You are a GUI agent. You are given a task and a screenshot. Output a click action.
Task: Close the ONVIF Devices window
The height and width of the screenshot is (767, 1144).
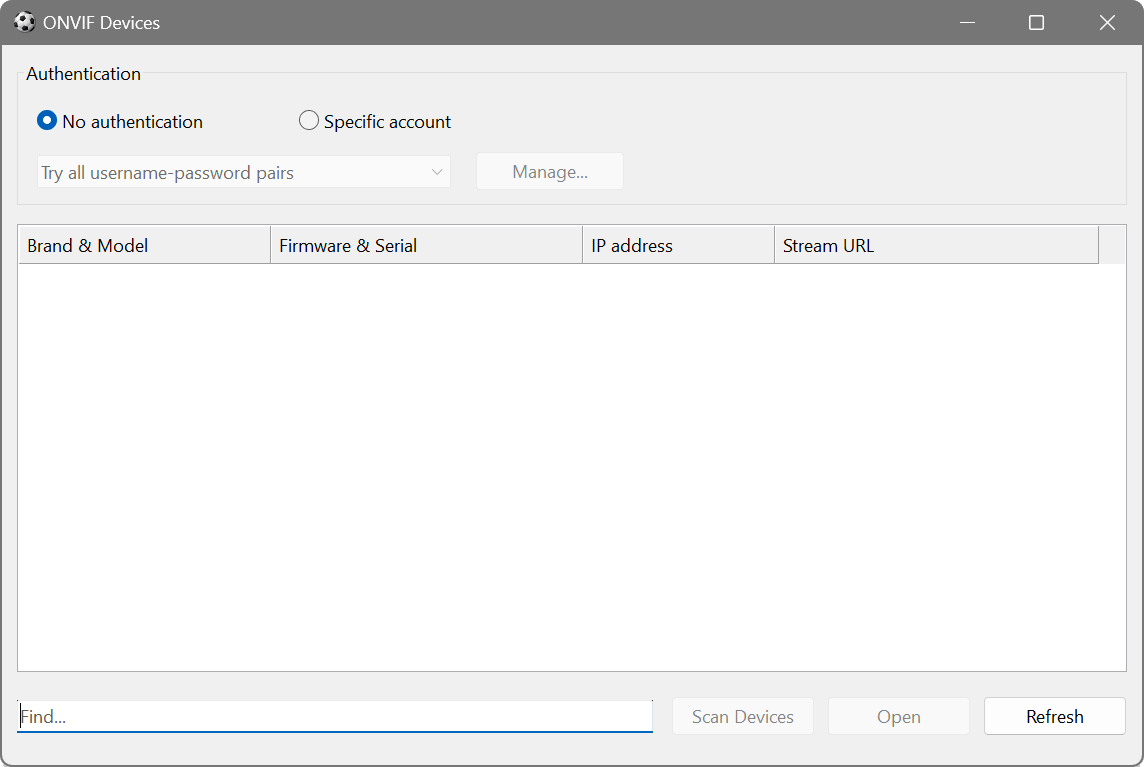tap(1107, 22)
